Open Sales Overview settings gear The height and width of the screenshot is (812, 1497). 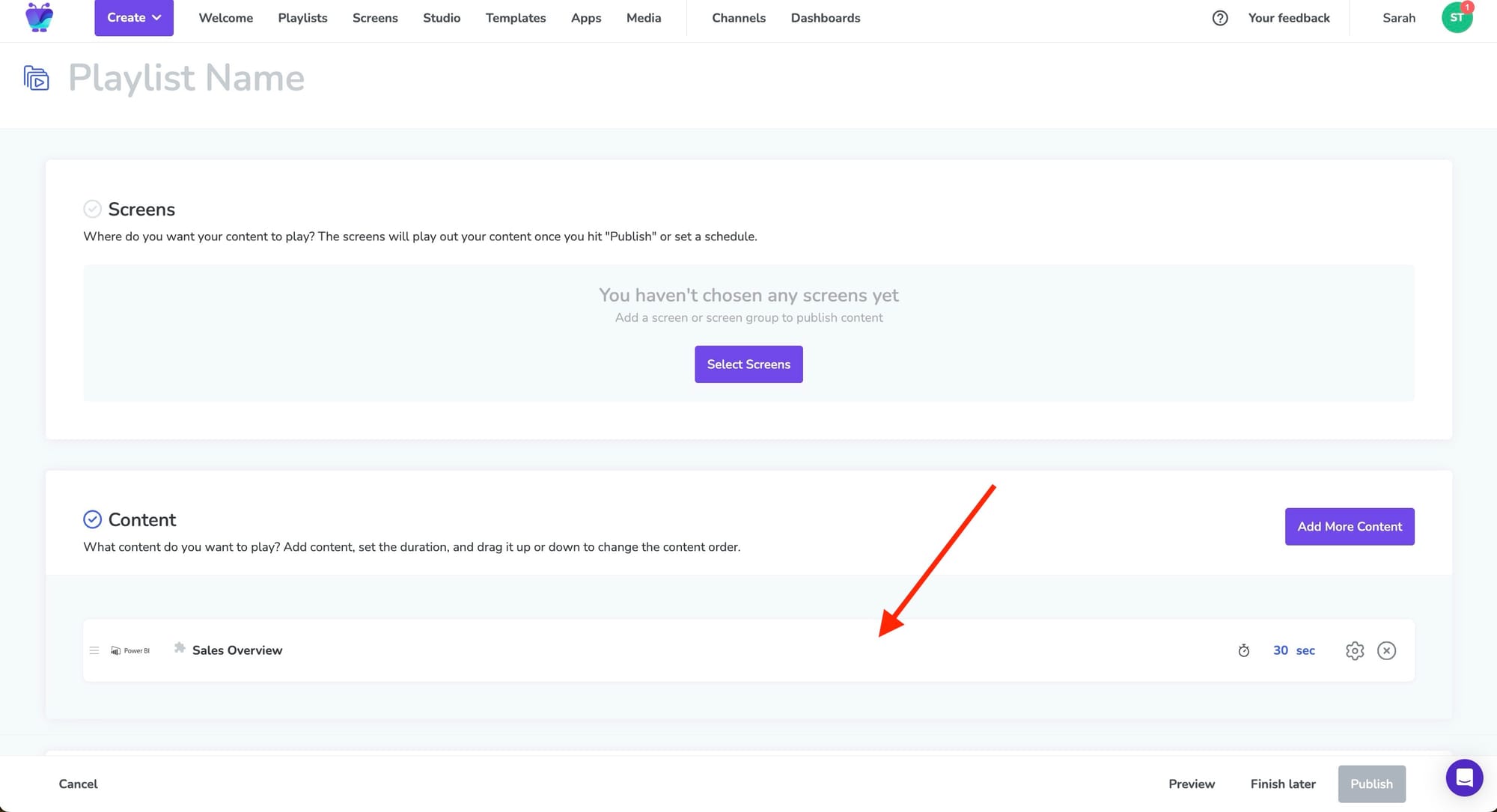(1355, 650)
